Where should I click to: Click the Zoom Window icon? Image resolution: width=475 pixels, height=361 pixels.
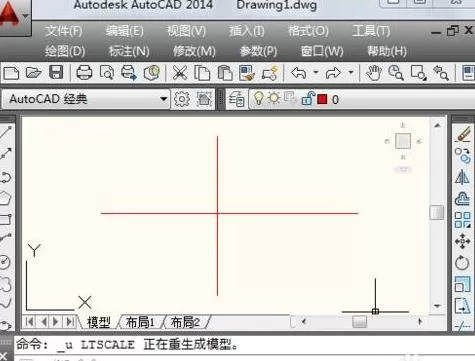418,73
